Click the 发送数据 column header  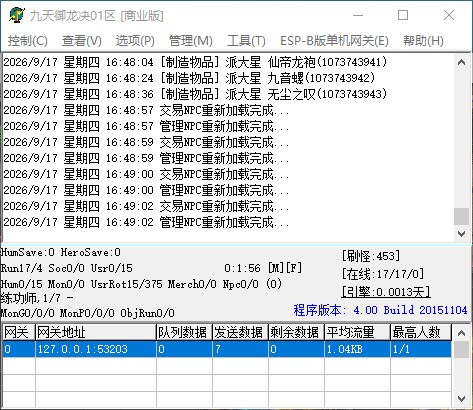[x=241, y=332]
